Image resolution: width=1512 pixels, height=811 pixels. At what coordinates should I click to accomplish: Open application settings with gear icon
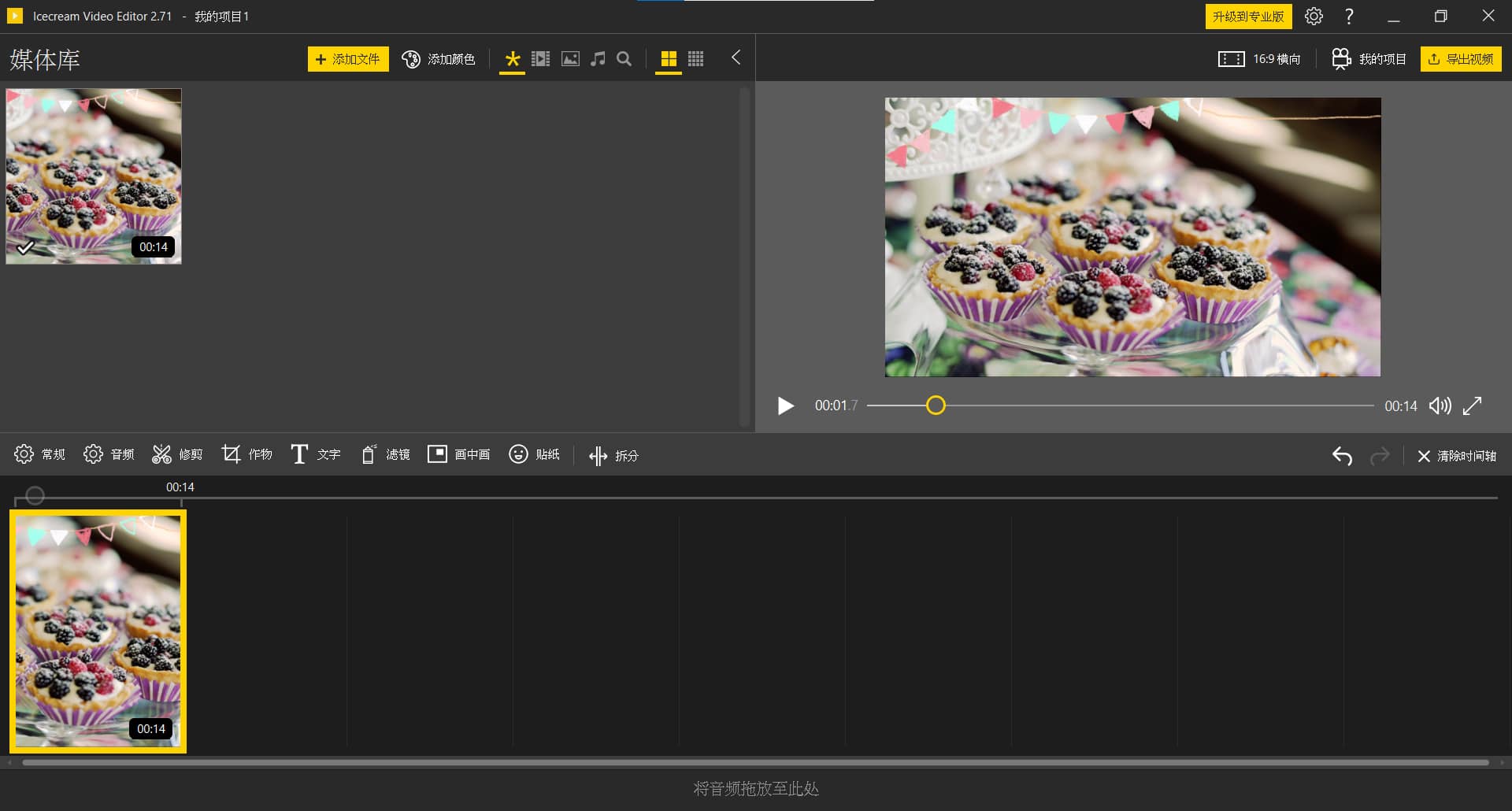(x=1314, y=16)
